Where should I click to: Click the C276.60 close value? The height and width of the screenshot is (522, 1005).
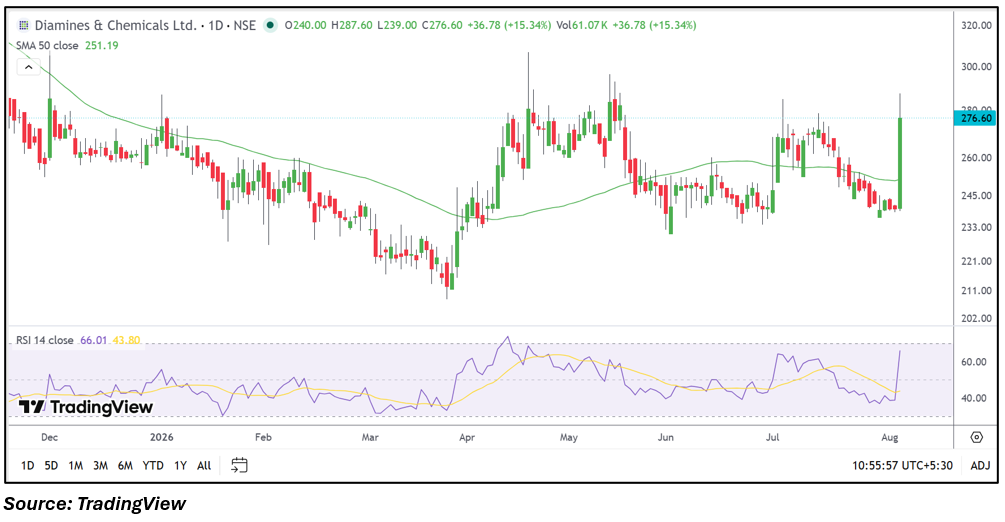tap(442, 26)
